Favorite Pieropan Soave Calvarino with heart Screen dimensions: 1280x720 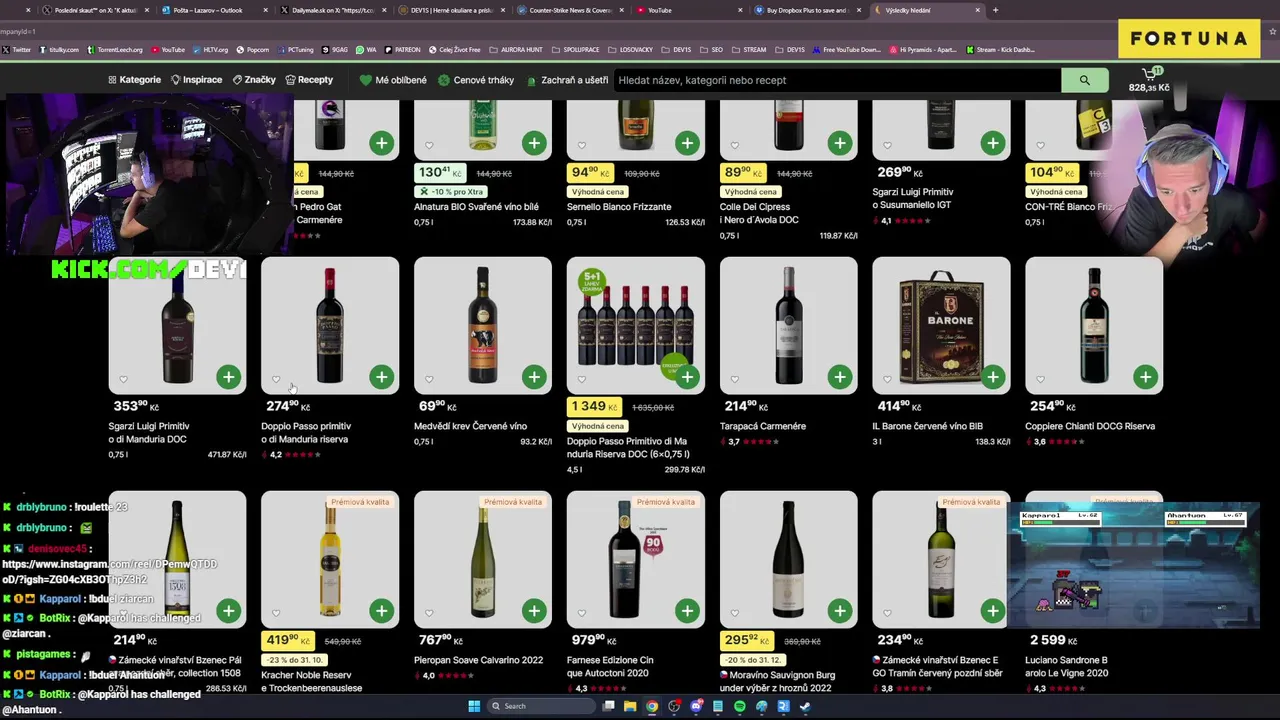point(429,613)
